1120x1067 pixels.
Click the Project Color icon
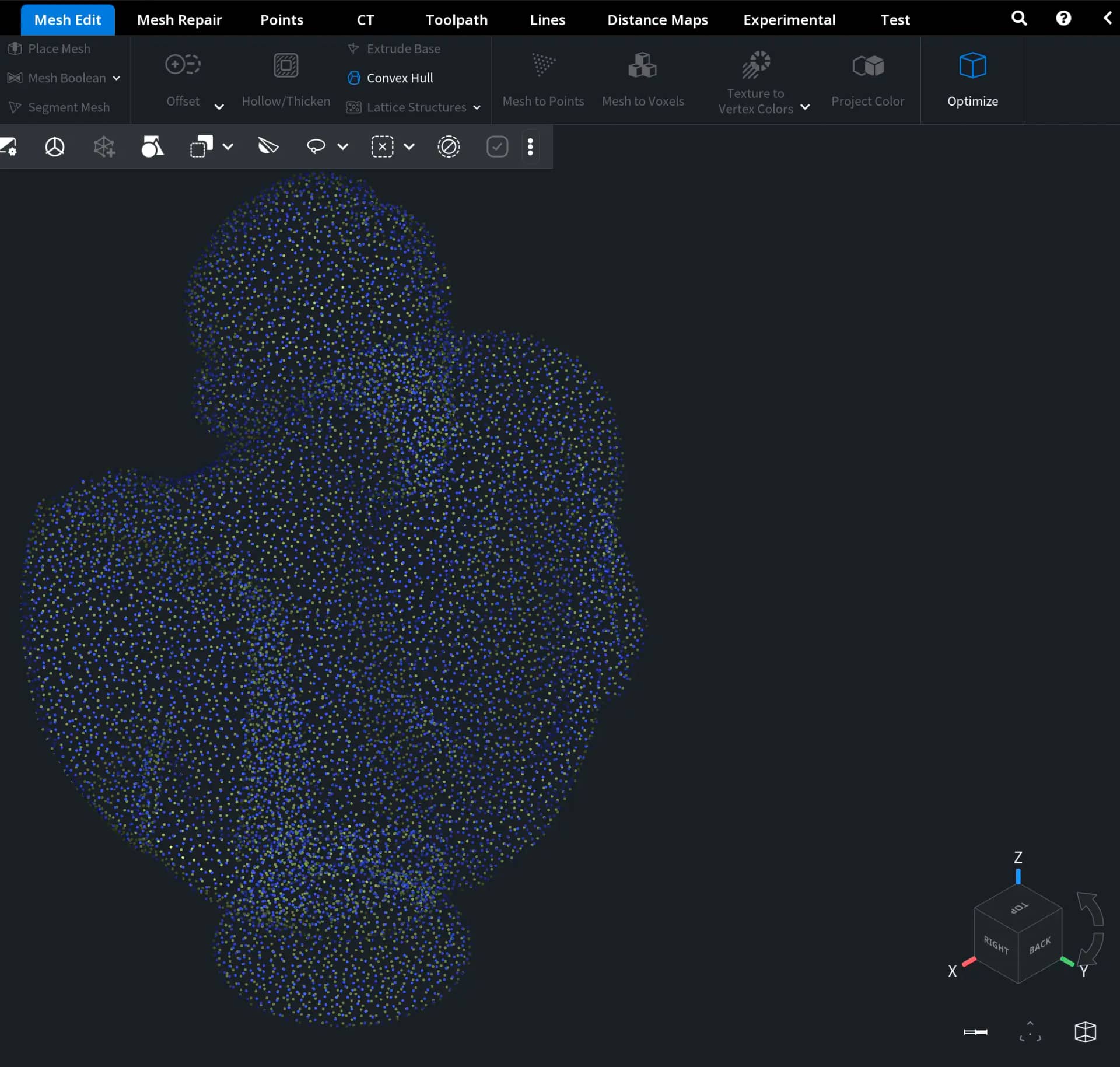867,65
